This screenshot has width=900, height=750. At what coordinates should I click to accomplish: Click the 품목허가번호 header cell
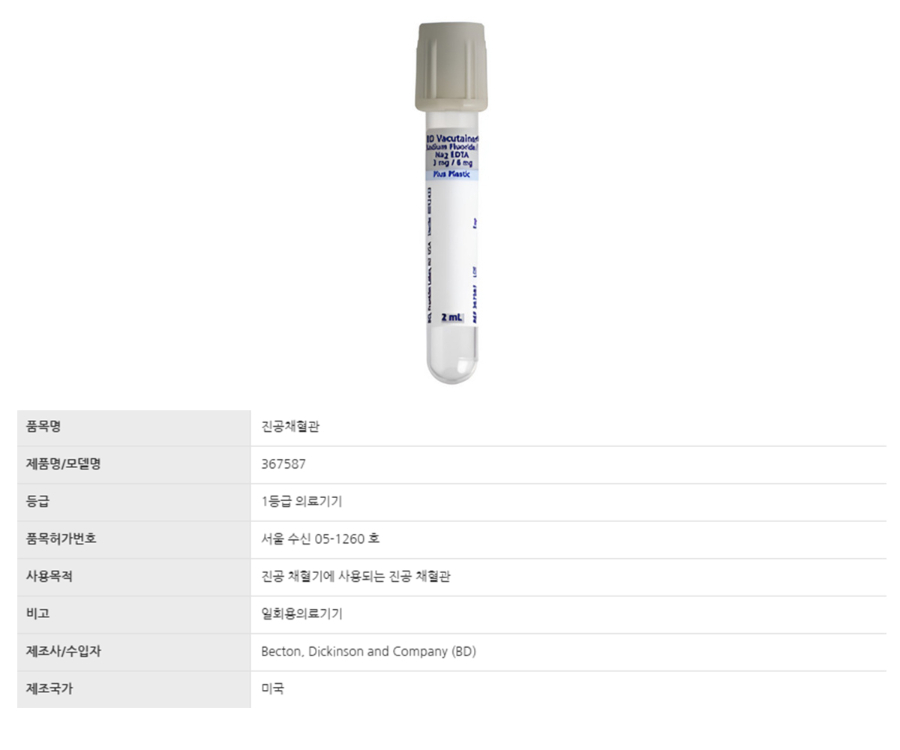pyautogui.click(x=134, y=539)
